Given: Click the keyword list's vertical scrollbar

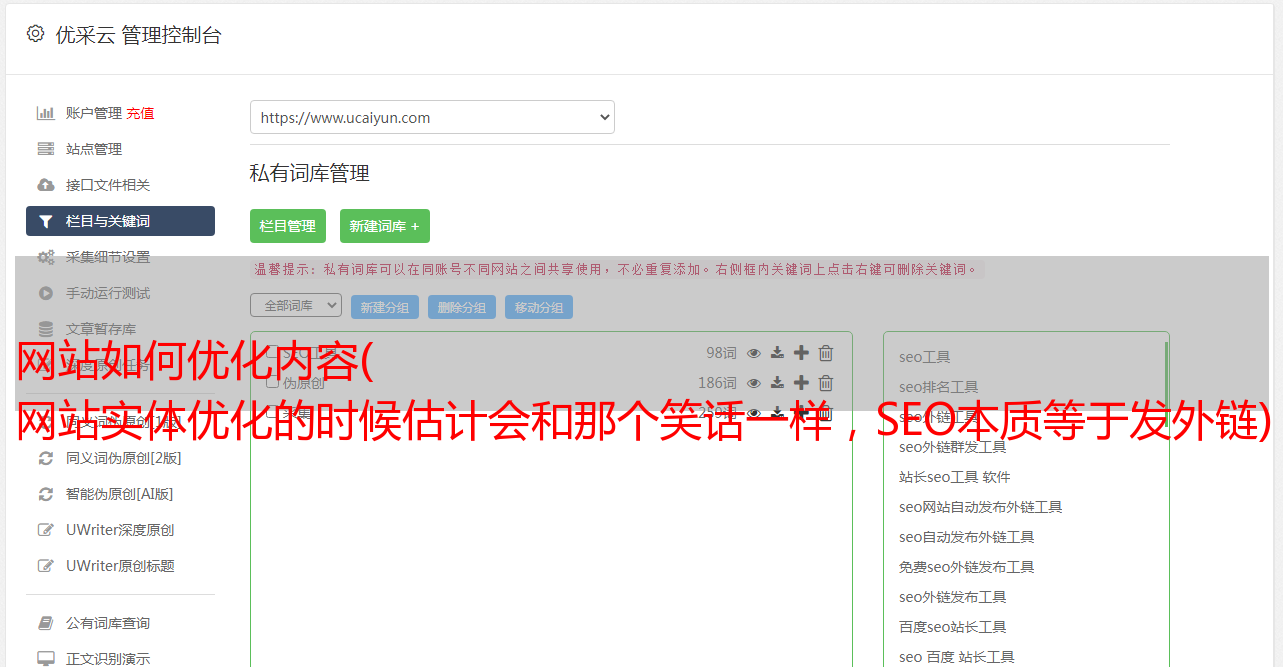Looking at the screenshot, I should tap(1166, 384).
